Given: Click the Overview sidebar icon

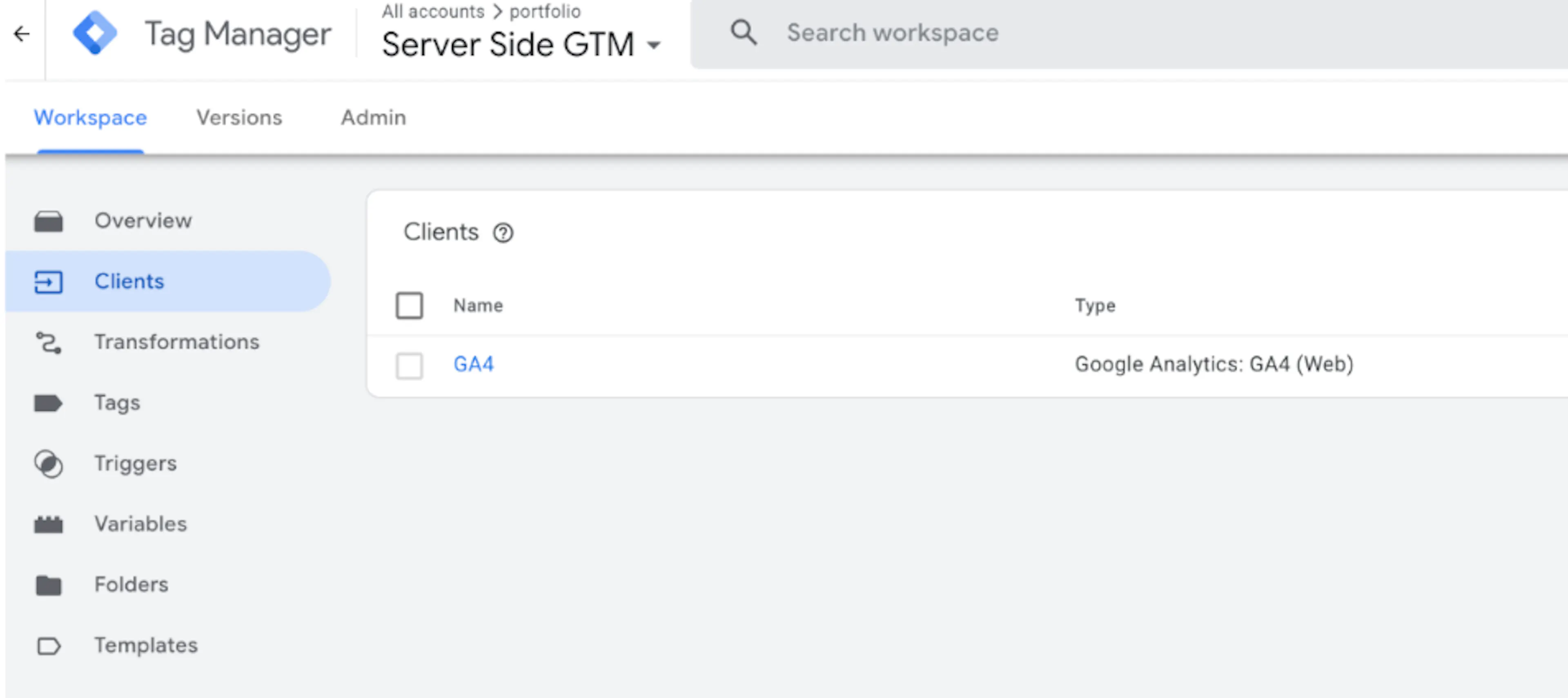Looking at the screenshot, I should point(49,221).
